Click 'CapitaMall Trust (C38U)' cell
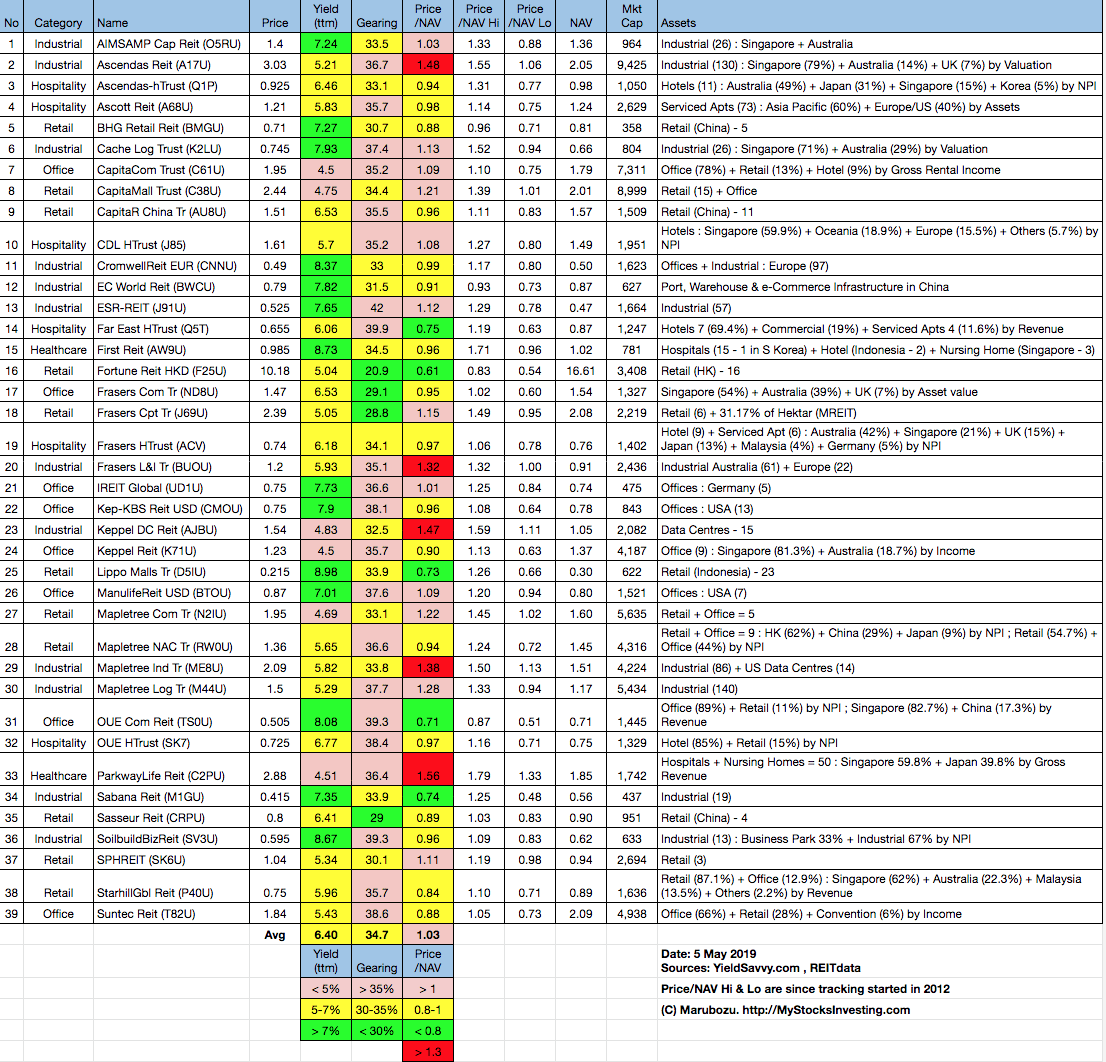 171,191
